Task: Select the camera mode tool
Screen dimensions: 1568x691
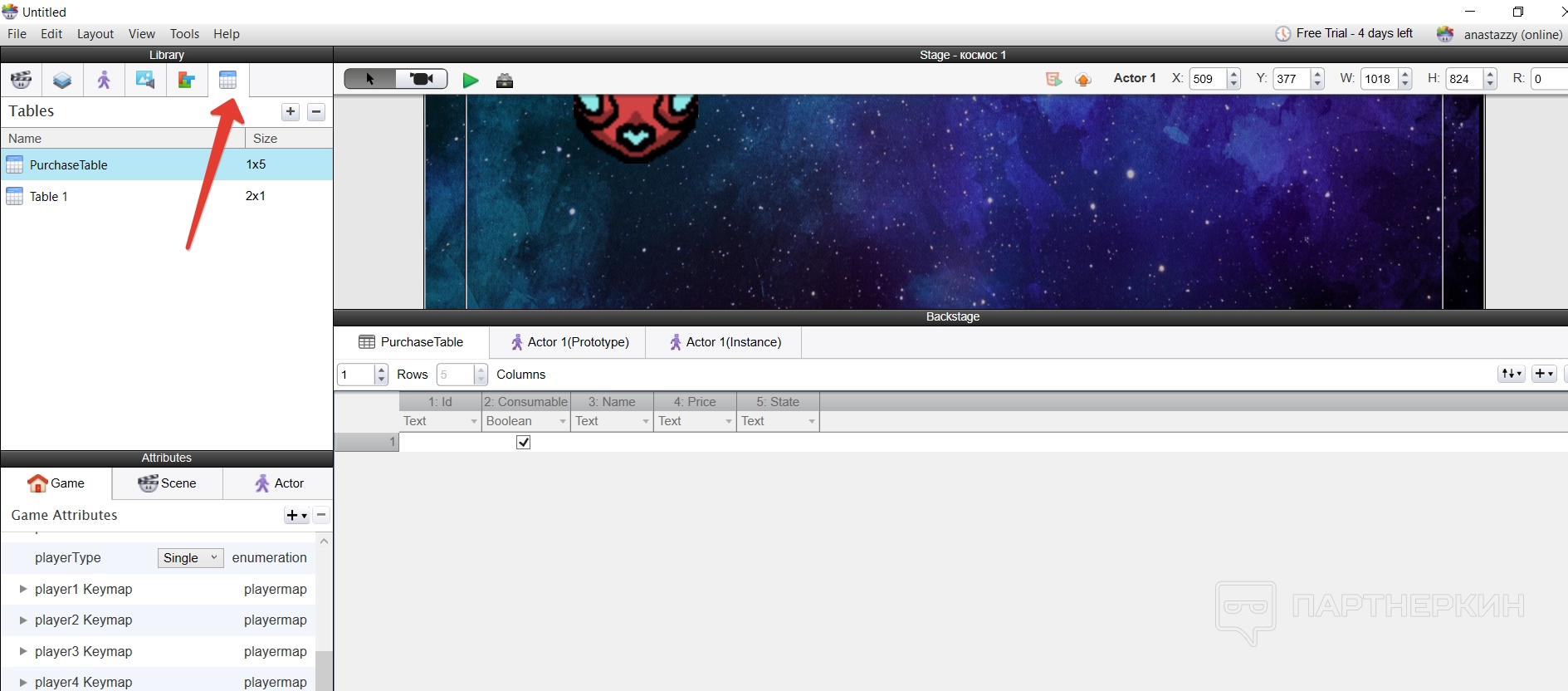Action: [422, 79]
